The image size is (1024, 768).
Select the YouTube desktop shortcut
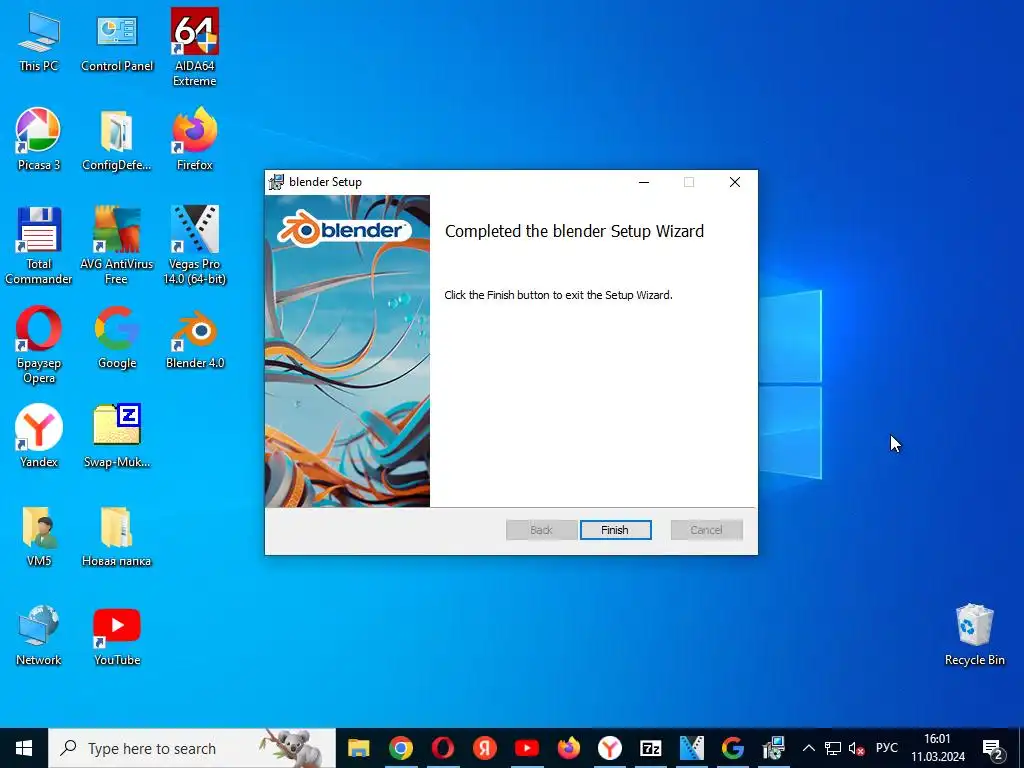117,635
